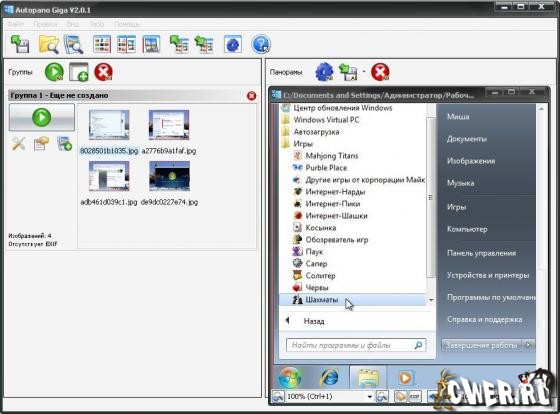Click the Музыка link in start menu
560x414 pixels.
tap(460, 183)
